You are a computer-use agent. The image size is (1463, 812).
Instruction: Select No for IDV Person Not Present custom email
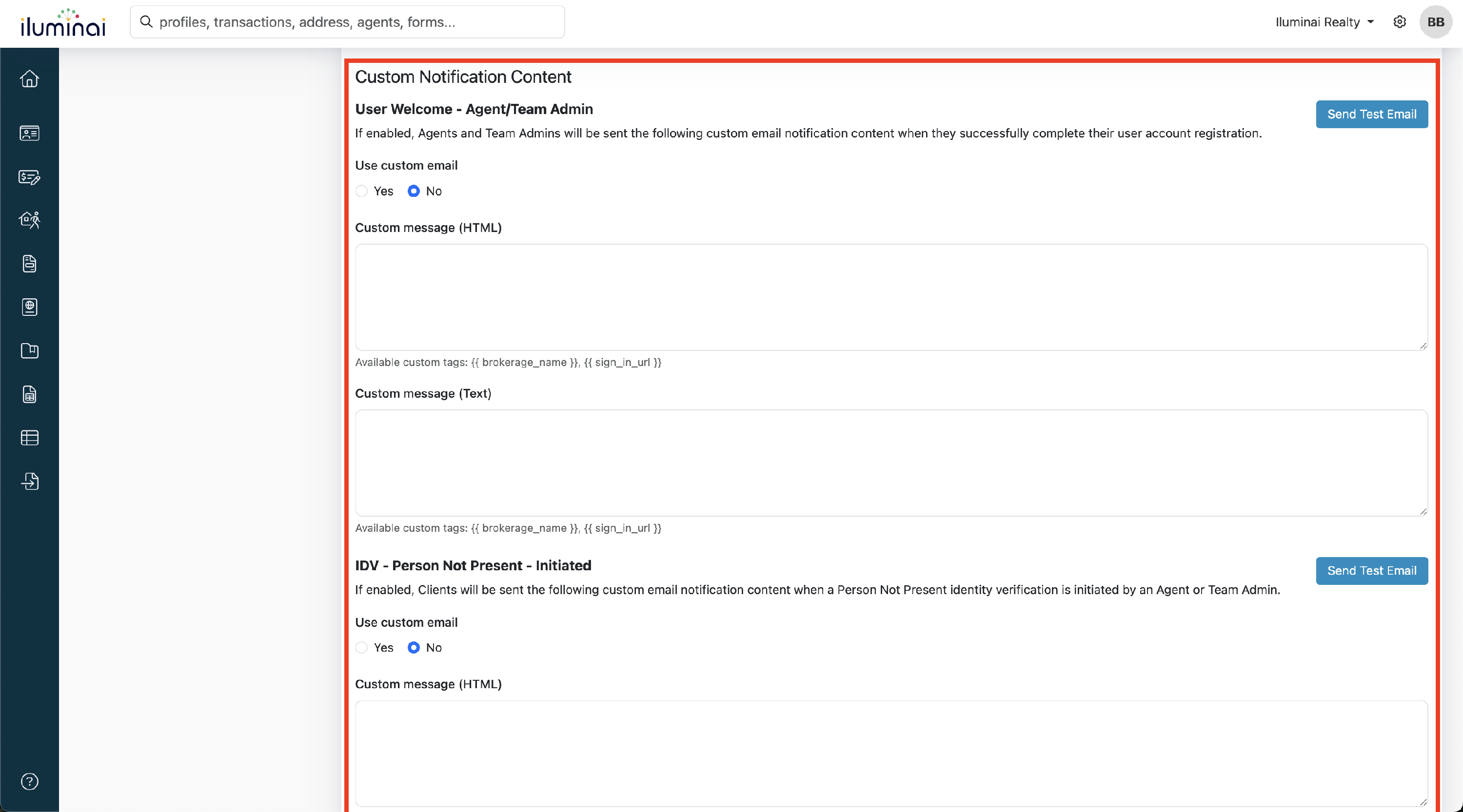414,647
